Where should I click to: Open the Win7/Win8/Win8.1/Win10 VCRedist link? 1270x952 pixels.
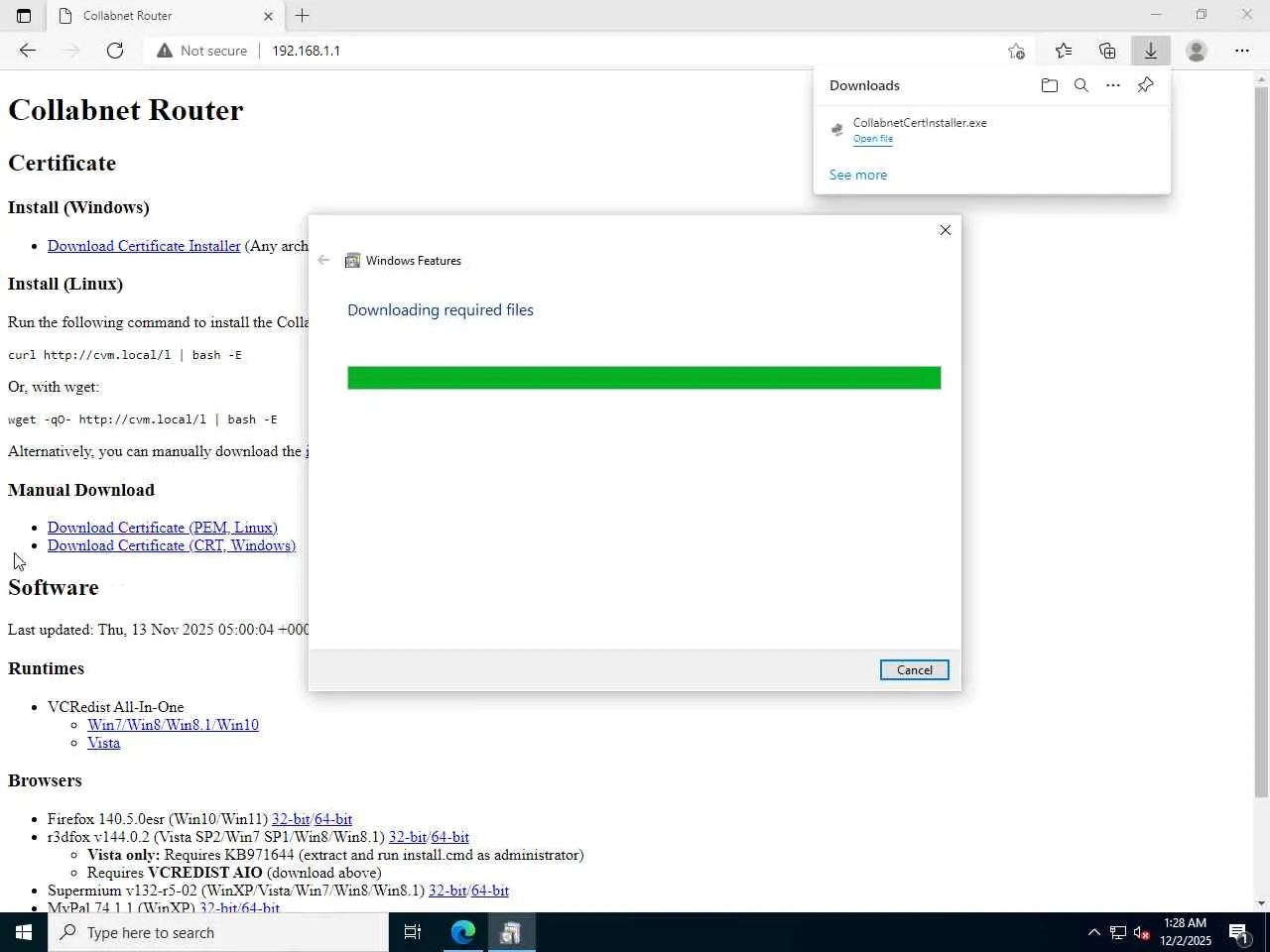(x=173, y=725)
